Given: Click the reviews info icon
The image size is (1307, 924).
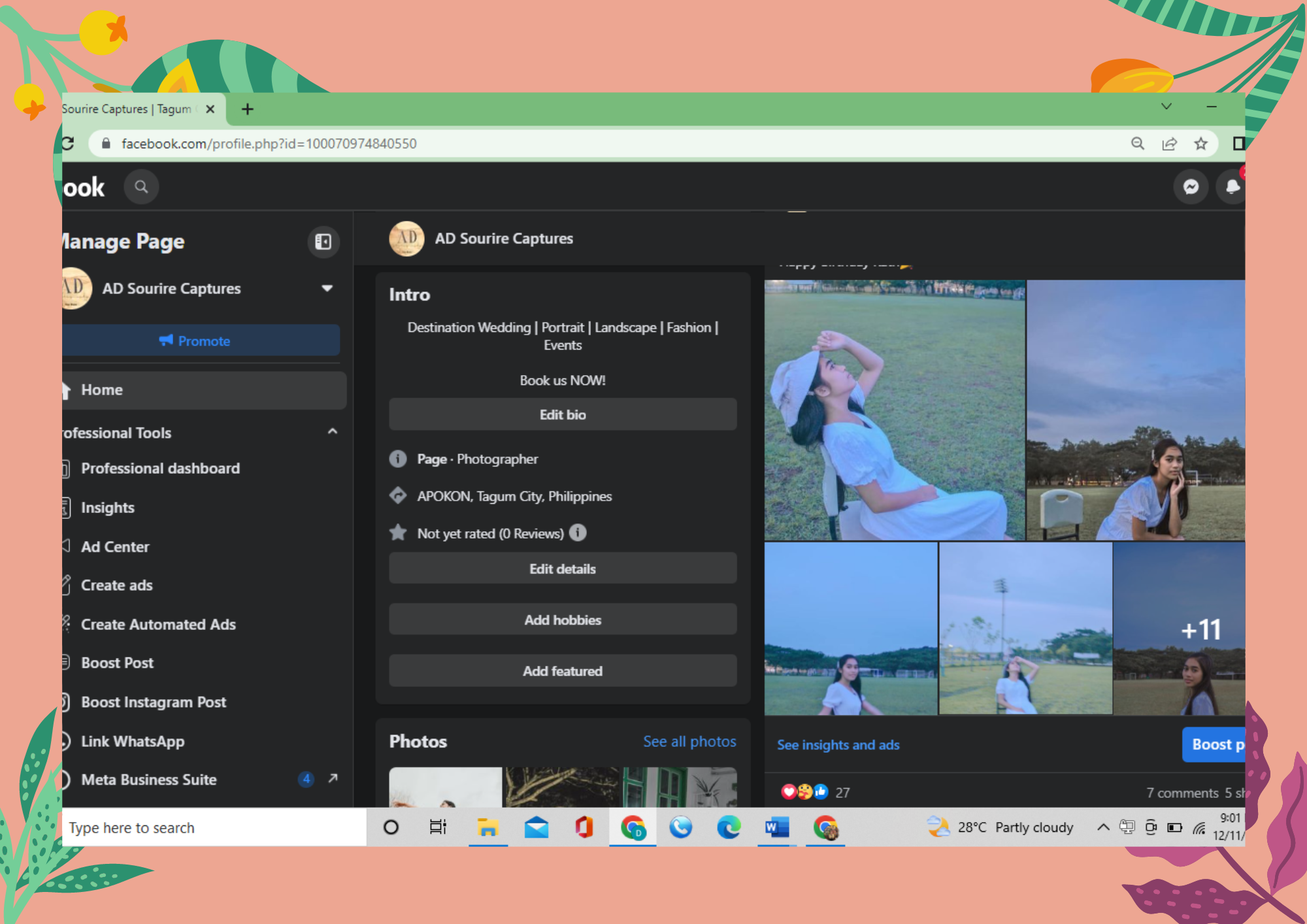Looking at the screenshot, I should point(578,533).
